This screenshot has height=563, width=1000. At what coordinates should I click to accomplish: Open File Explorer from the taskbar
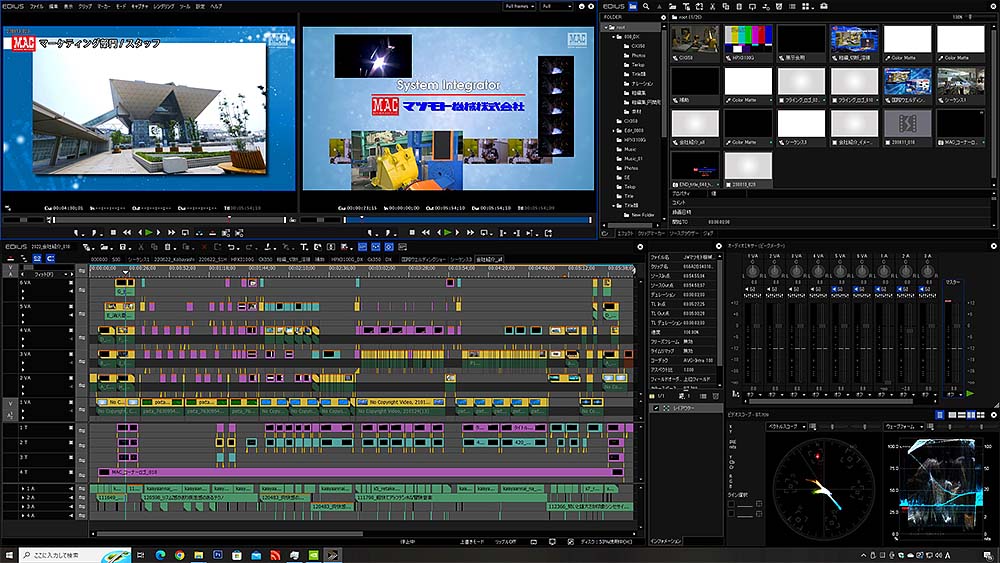coord(198,555)
